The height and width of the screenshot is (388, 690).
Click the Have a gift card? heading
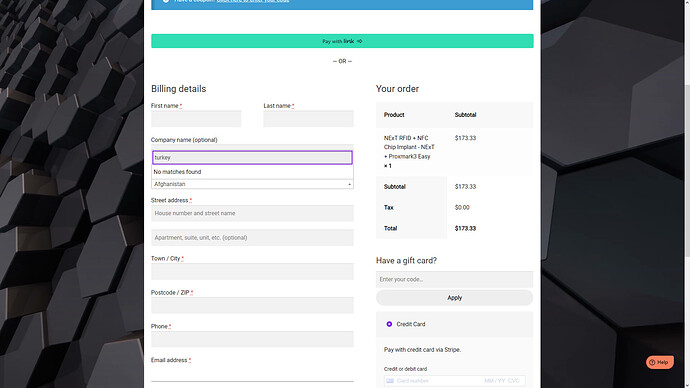406,261
